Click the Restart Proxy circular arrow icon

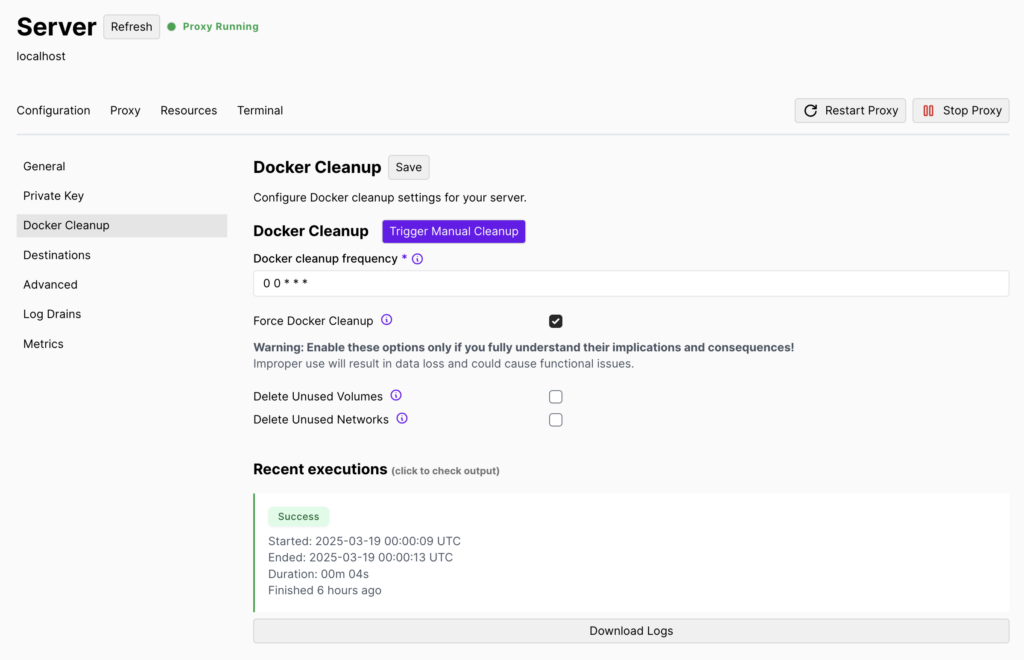click(810, 110)
